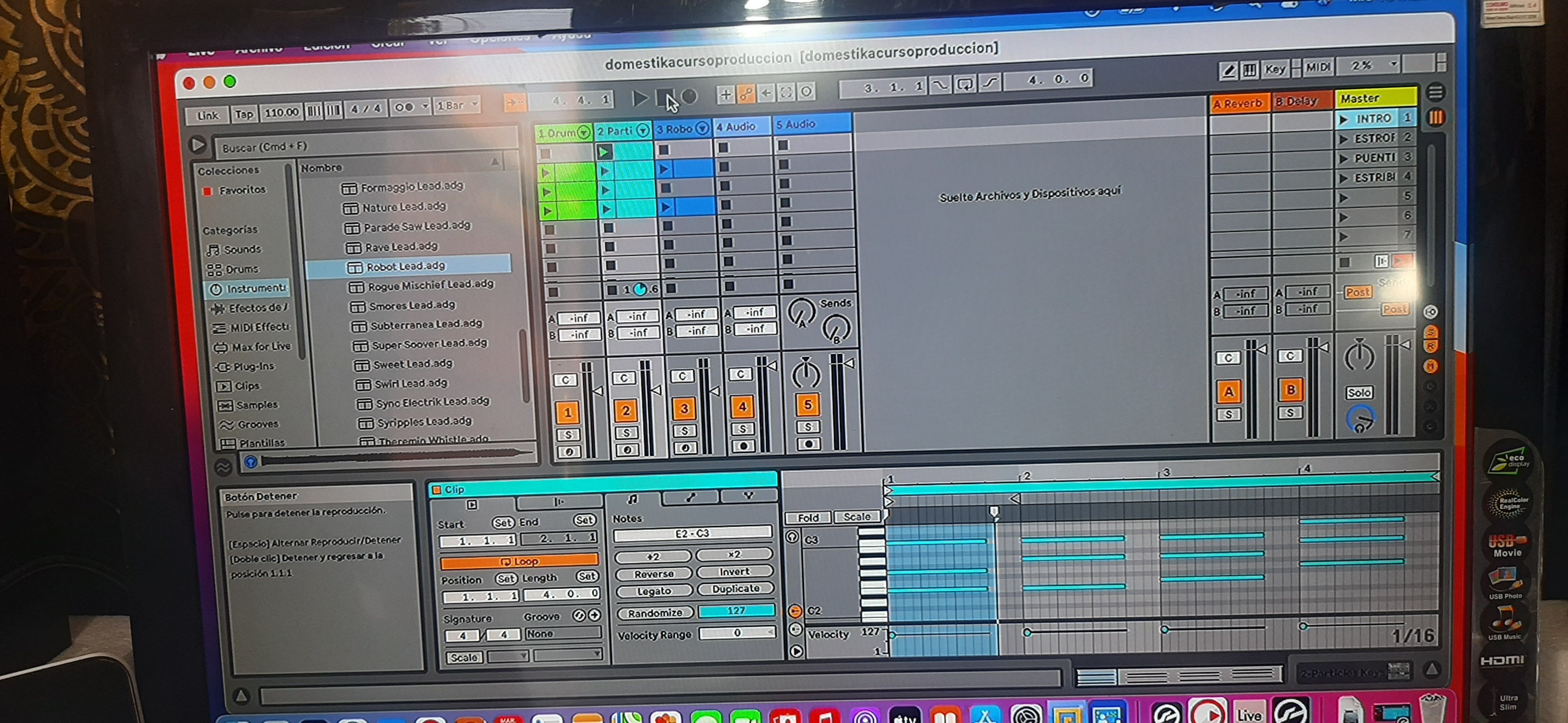Click the Reverse notes button
This screenshot has width=1568, height=723.
[x=654, y=574]
